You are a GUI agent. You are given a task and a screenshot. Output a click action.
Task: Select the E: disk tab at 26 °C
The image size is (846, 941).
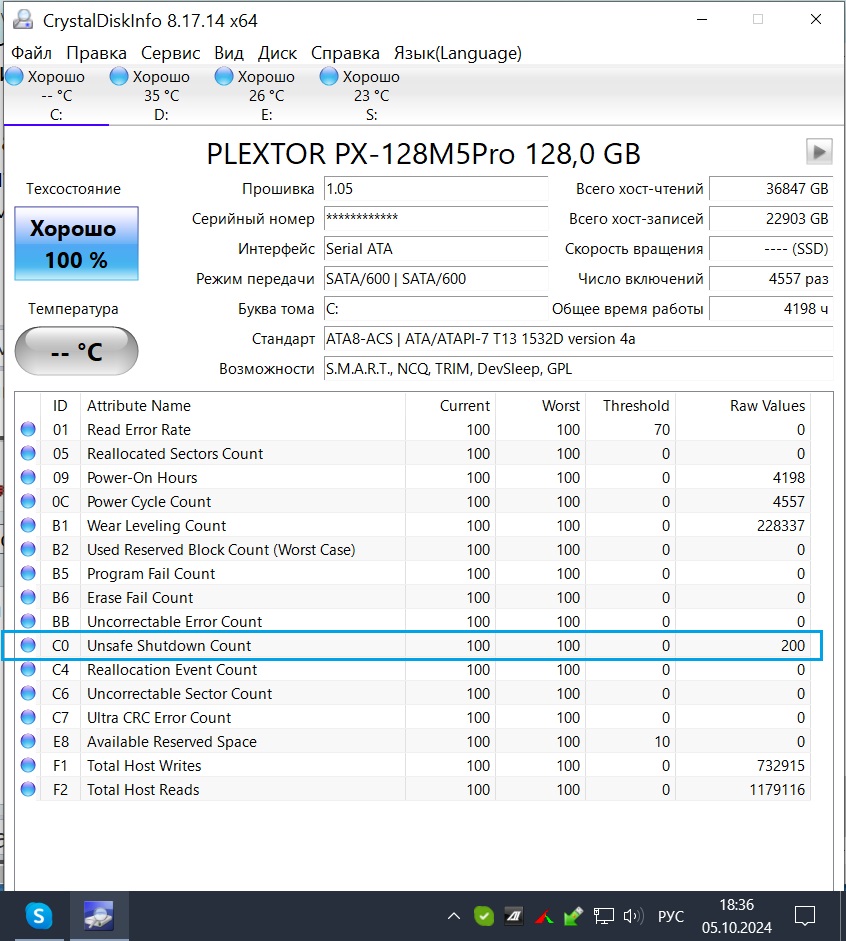[x=266, y=95]
